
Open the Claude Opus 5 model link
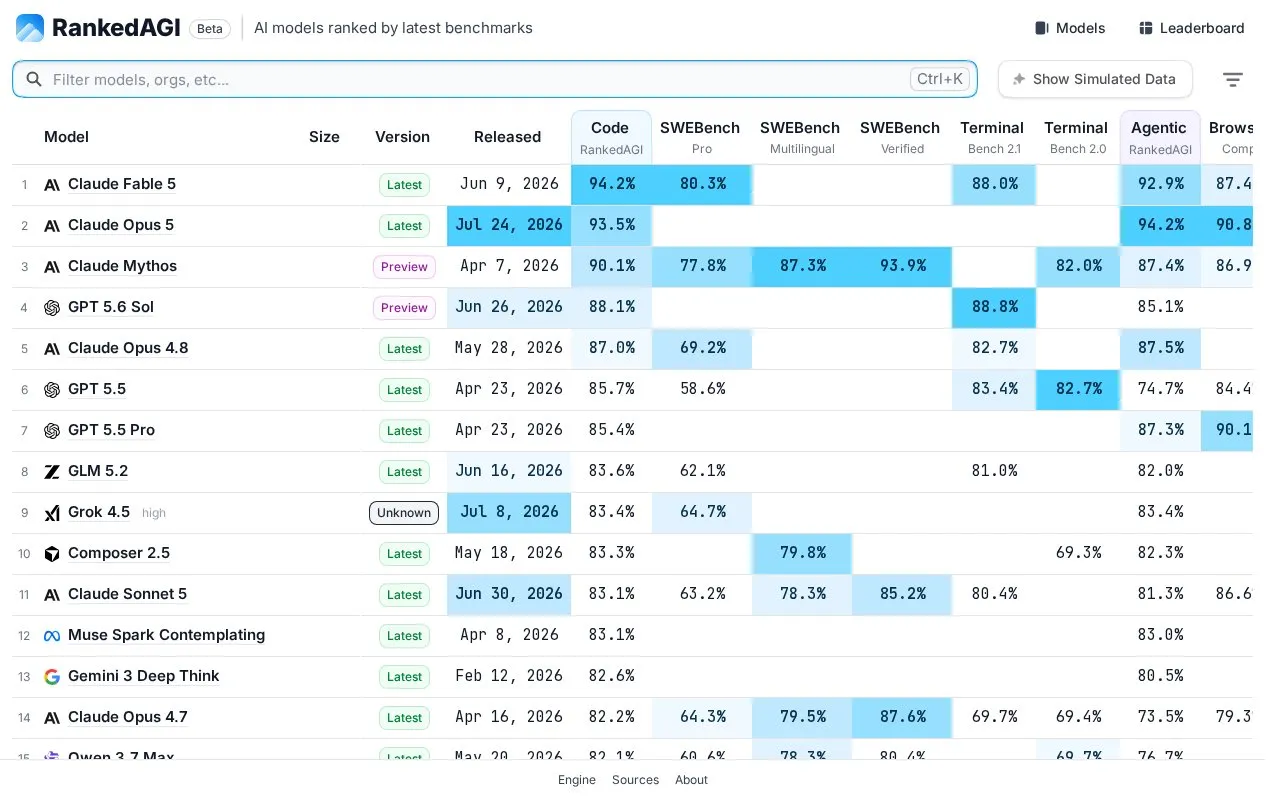[121, 225]
